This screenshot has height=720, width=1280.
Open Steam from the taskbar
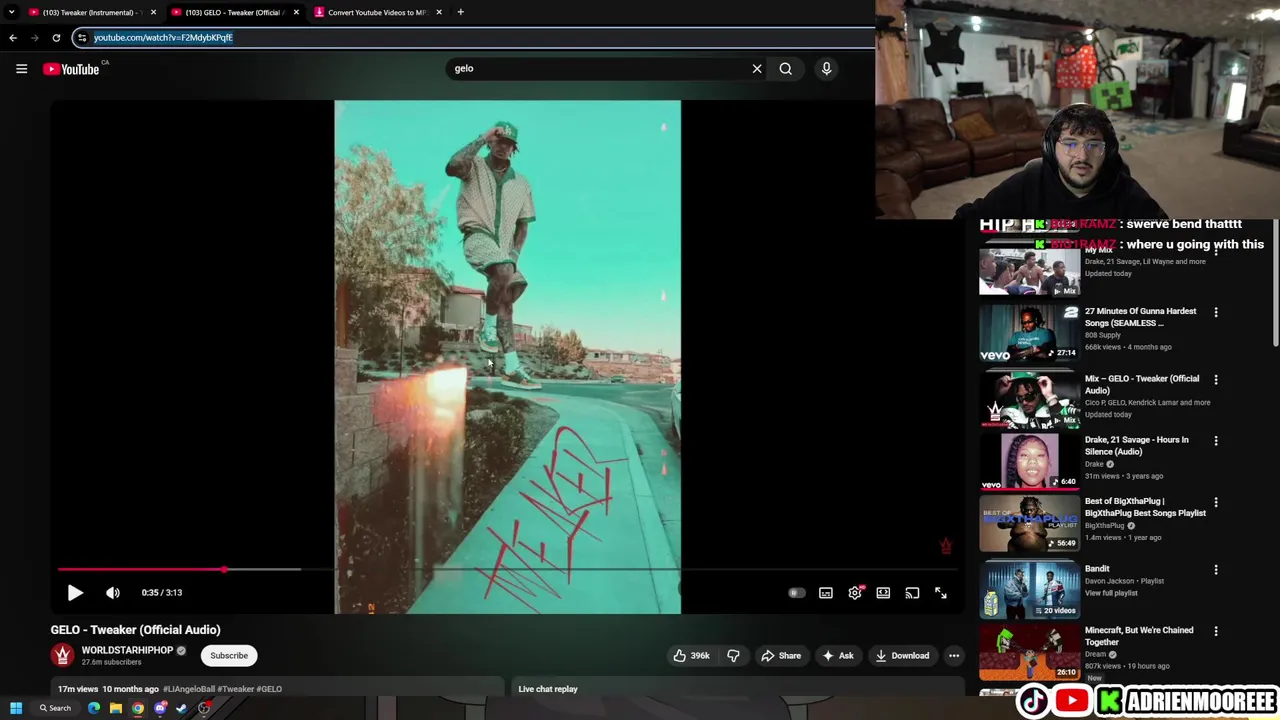pyautogui.click(x=182, y=708)
